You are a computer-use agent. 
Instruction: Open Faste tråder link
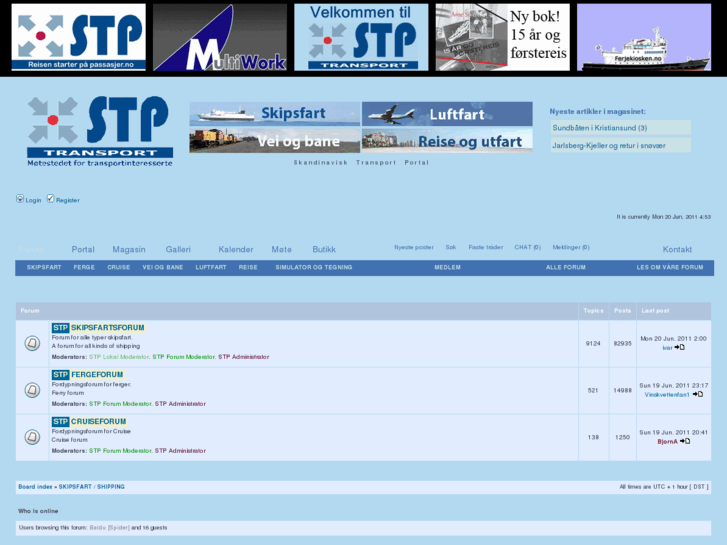coord(485,247)
